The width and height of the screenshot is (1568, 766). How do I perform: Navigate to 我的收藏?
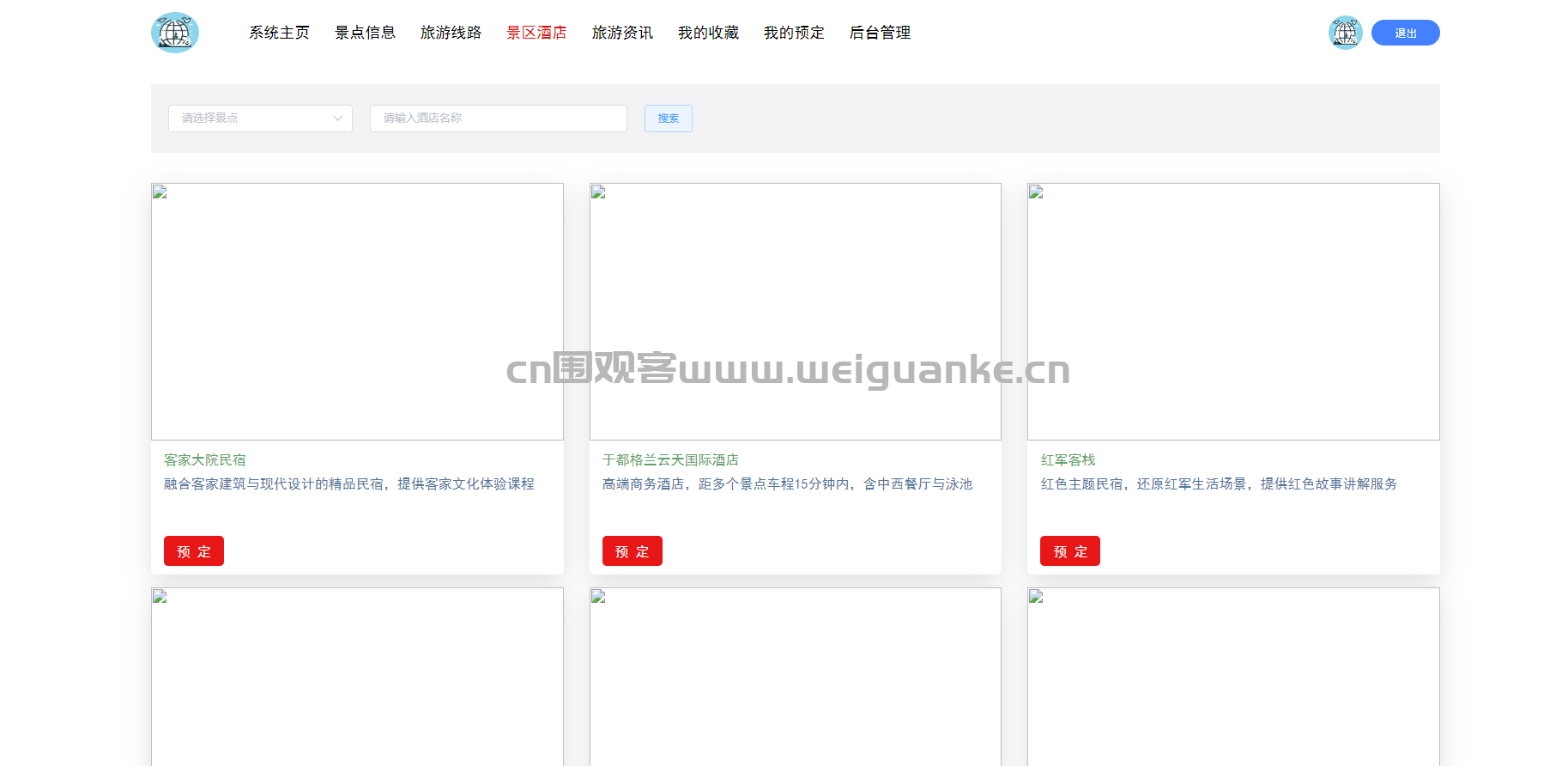708,33
